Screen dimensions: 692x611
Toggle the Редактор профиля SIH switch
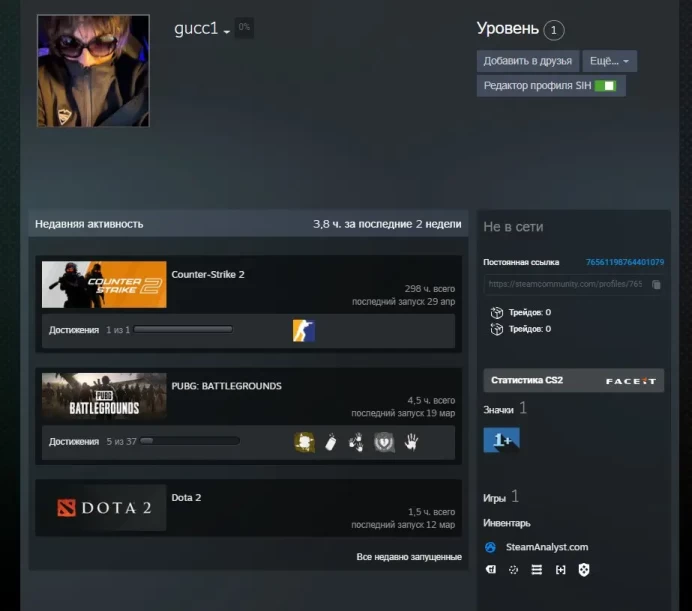pos(605,86)
